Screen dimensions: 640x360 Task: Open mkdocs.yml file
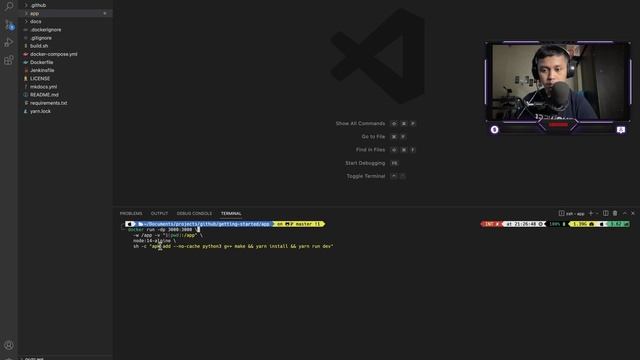[x=43, y=87]
